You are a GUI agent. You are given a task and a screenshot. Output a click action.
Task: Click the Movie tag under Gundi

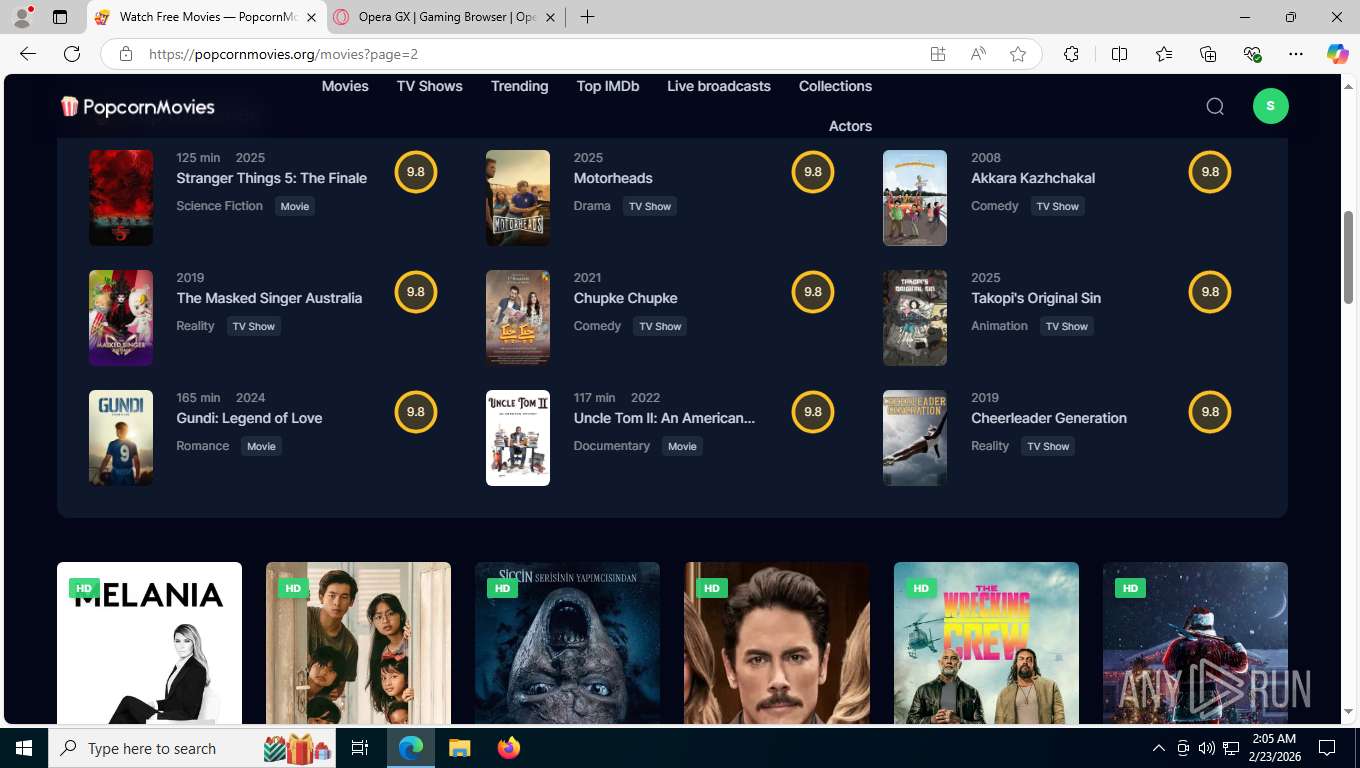click(261, 446)
